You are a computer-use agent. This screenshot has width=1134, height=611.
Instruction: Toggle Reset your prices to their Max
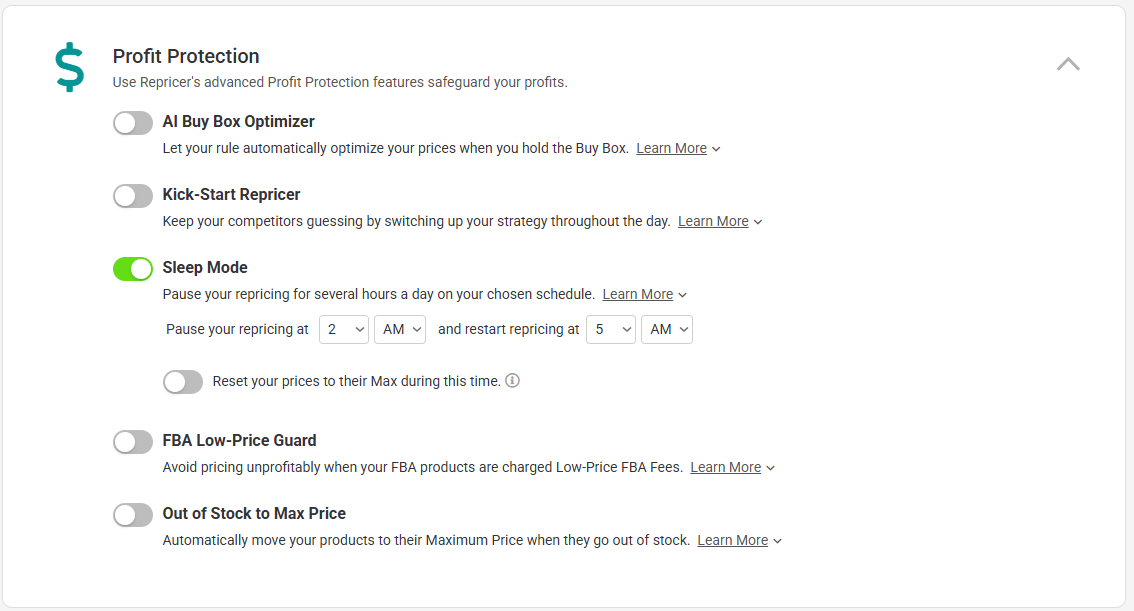(183, 382)
